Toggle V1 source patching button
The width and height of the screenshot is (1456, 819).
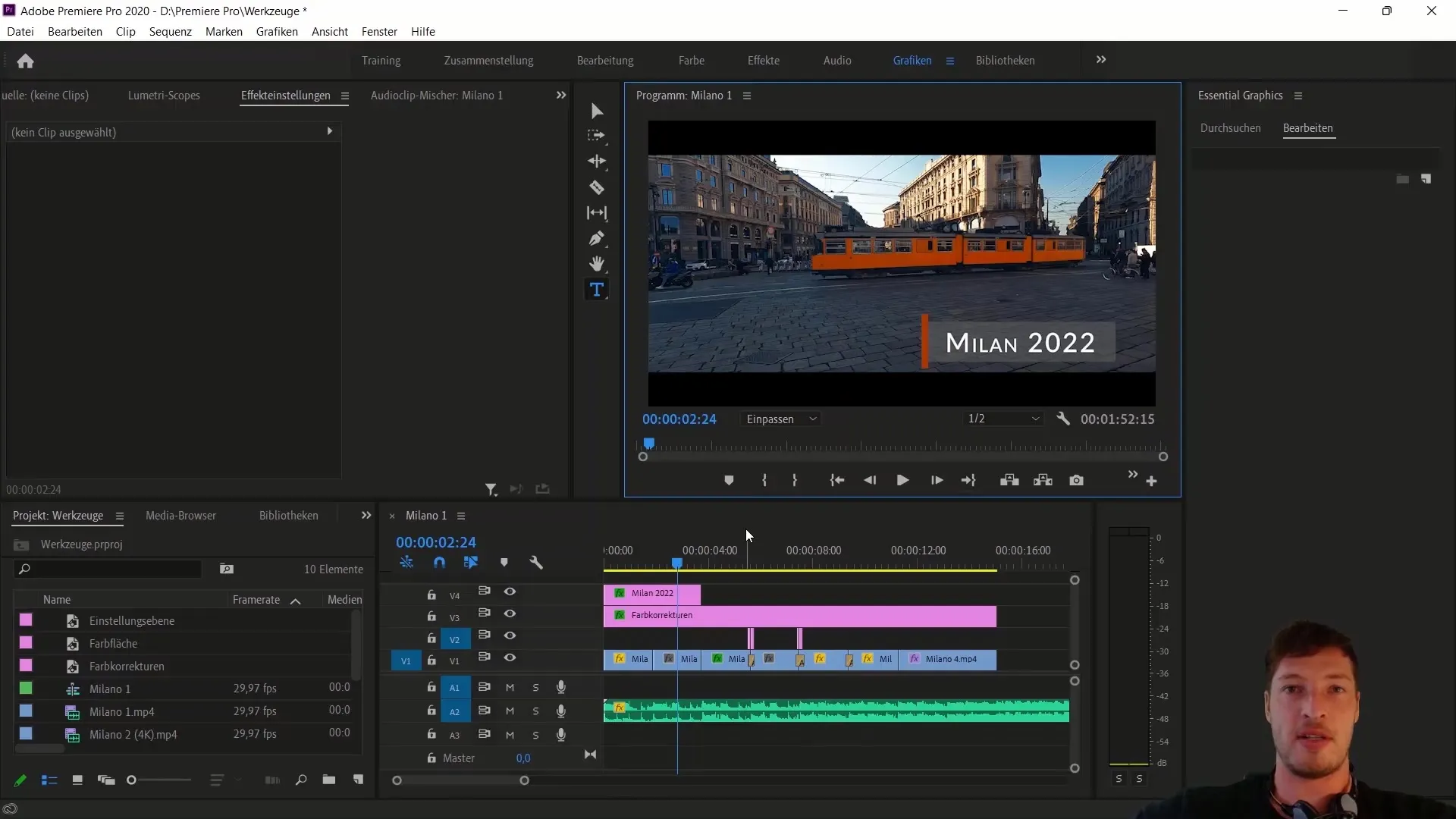tap(406, 661)
